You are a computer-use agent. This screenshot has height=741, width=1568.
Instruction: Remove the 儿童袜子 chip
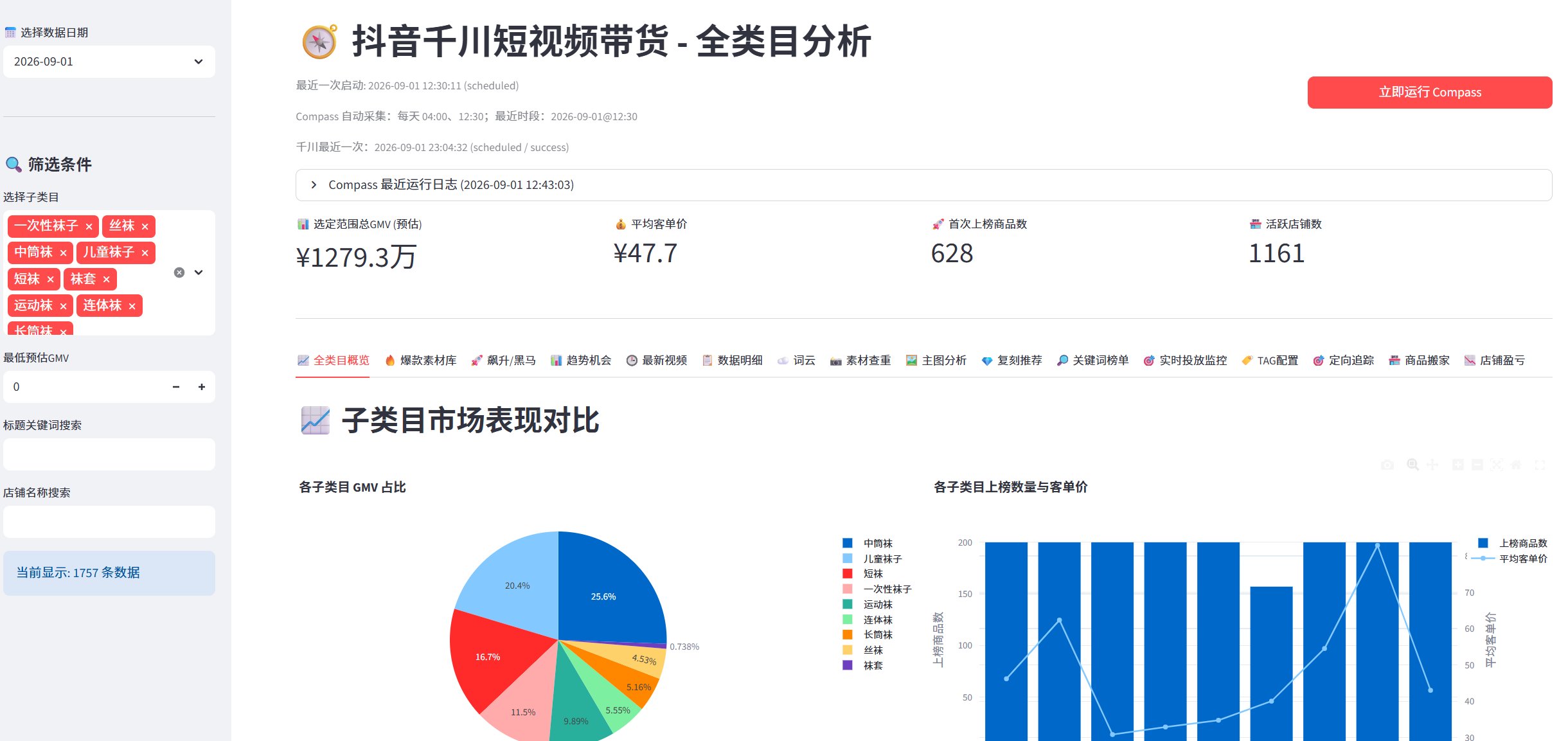[x=145, y=253]
